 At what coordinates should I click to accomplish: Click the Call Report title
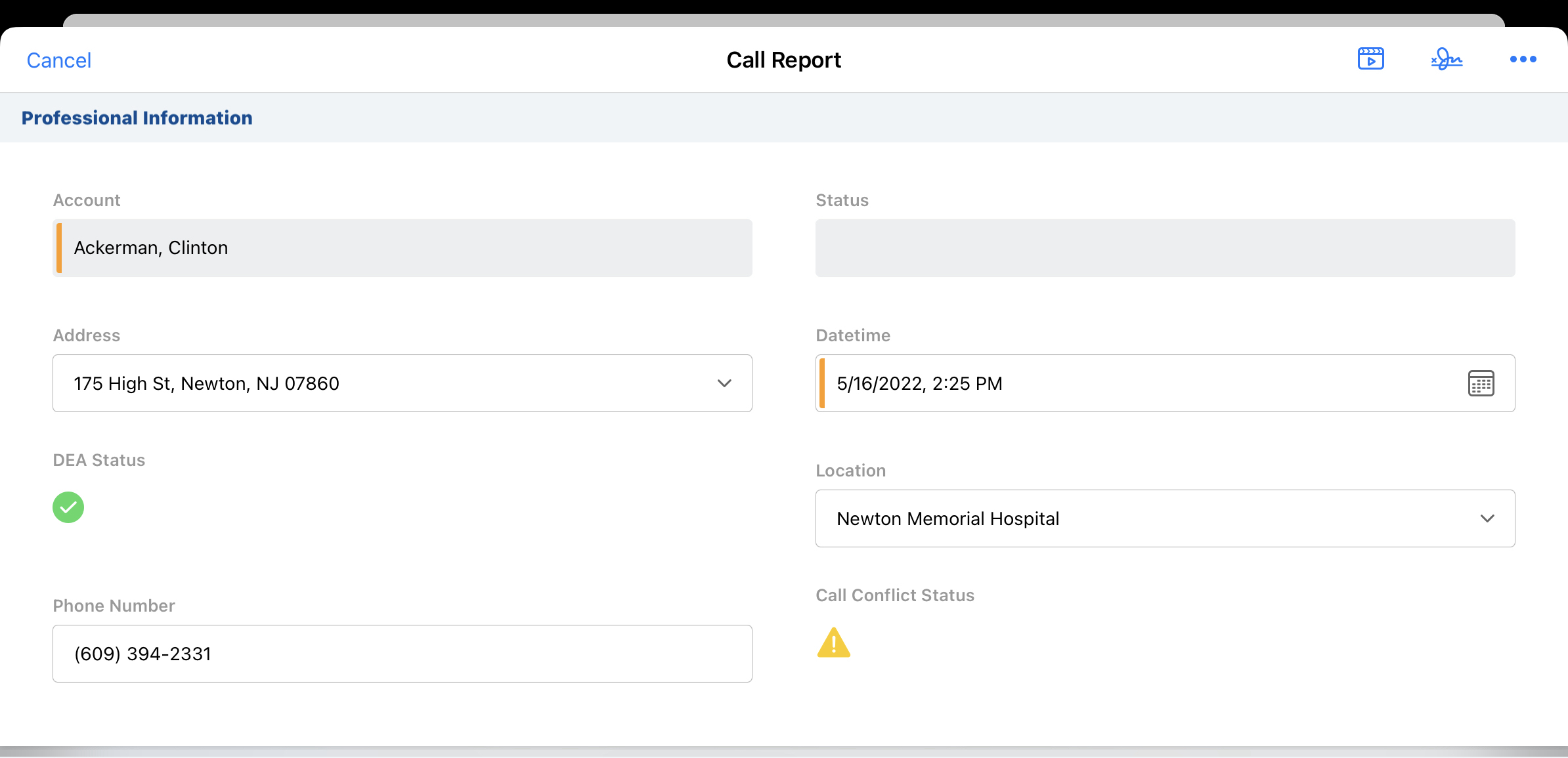click(x=783, y=60)
